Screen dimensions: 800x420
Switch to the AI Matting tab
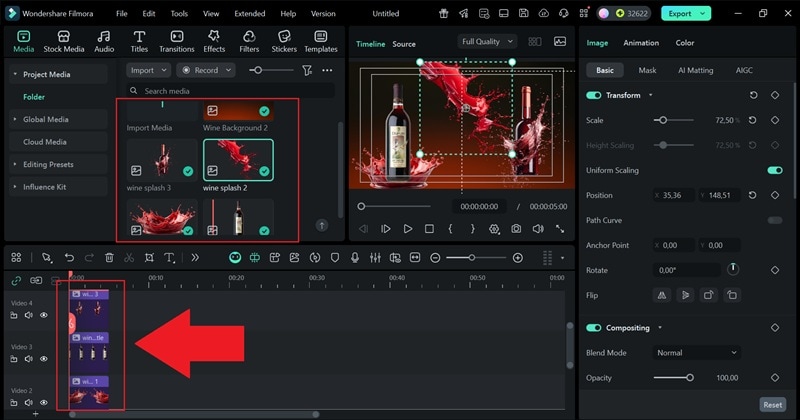tap(695, 71)
